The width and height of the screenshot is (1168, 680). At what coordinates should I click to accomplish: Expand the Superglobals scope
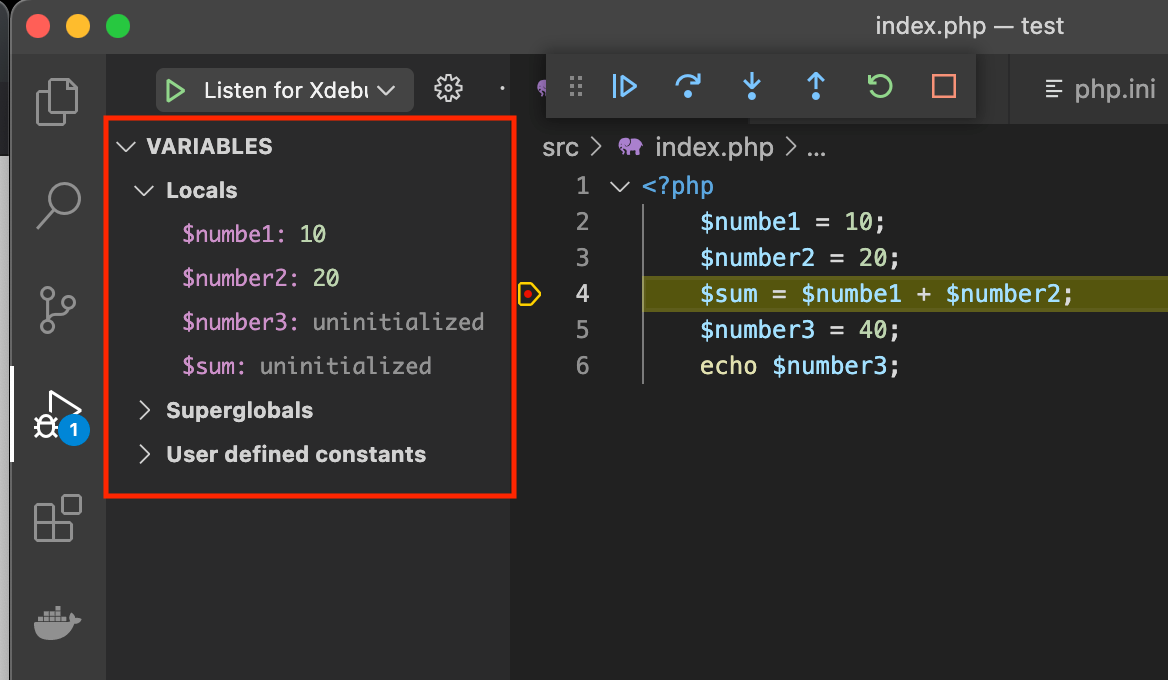coord(144,410)
